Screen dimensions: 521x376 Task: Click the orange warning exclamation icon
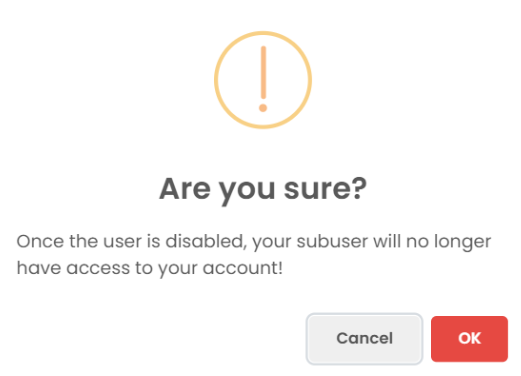263,80
